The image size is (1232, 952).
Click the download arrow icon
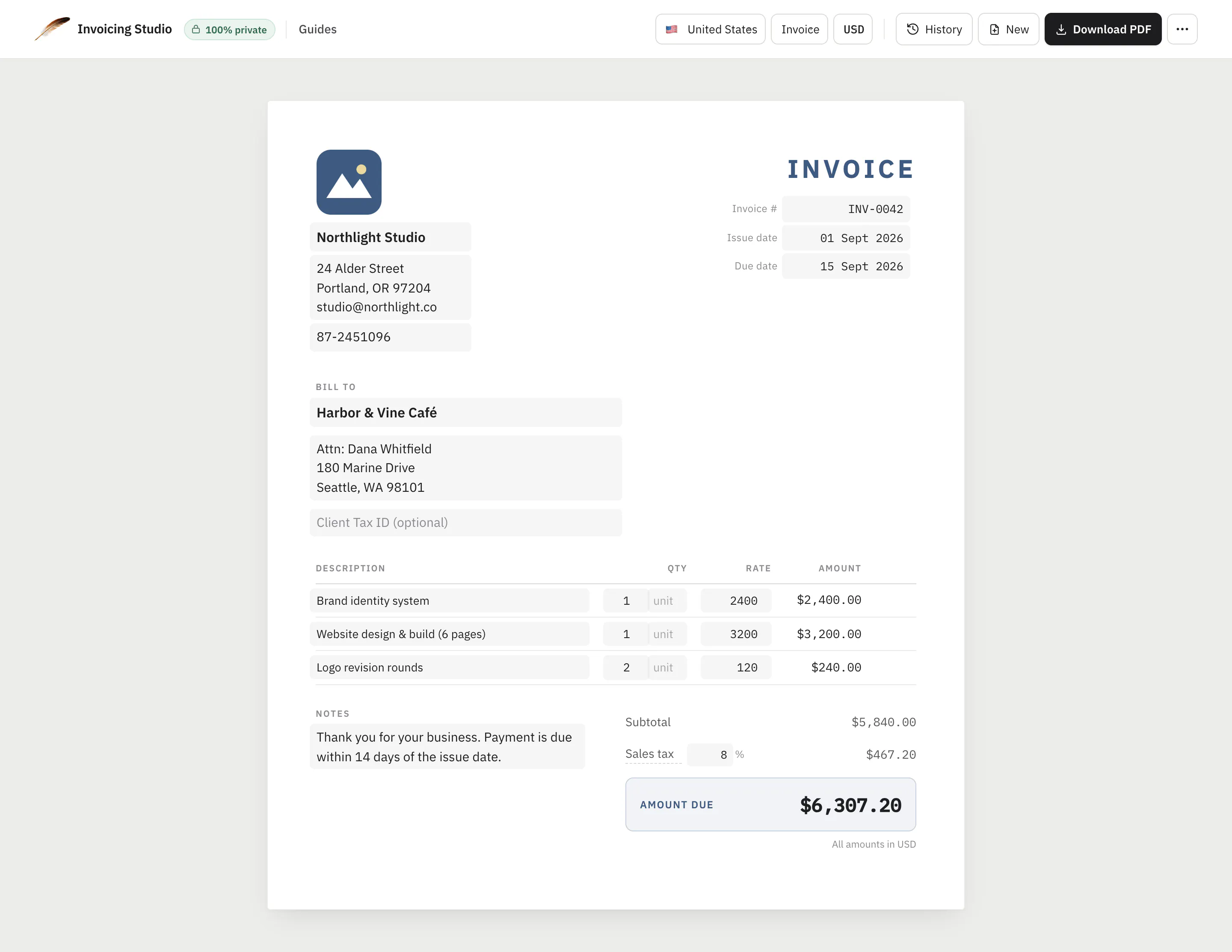pos(1060,30)
